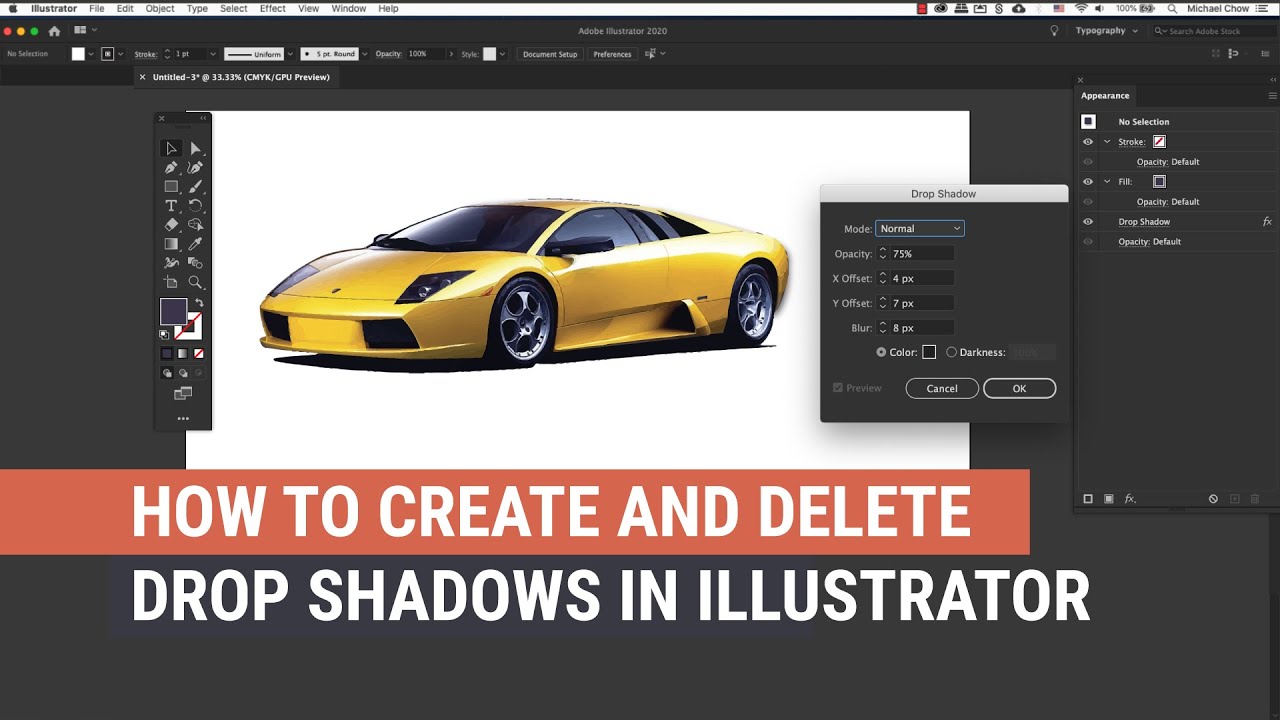Open the Mode dropdown set to Normal
This screenshot has height=720, width=1280.
920,229
